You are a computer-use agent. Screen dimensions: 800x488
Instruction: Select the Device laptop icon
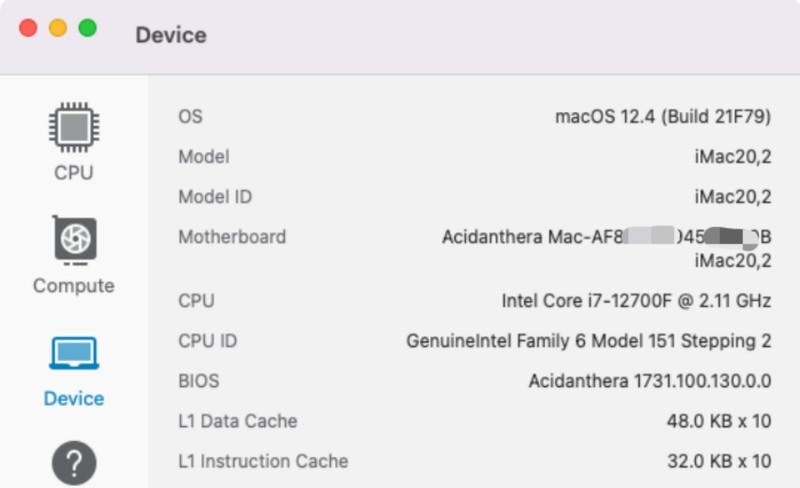pos(74,353)
